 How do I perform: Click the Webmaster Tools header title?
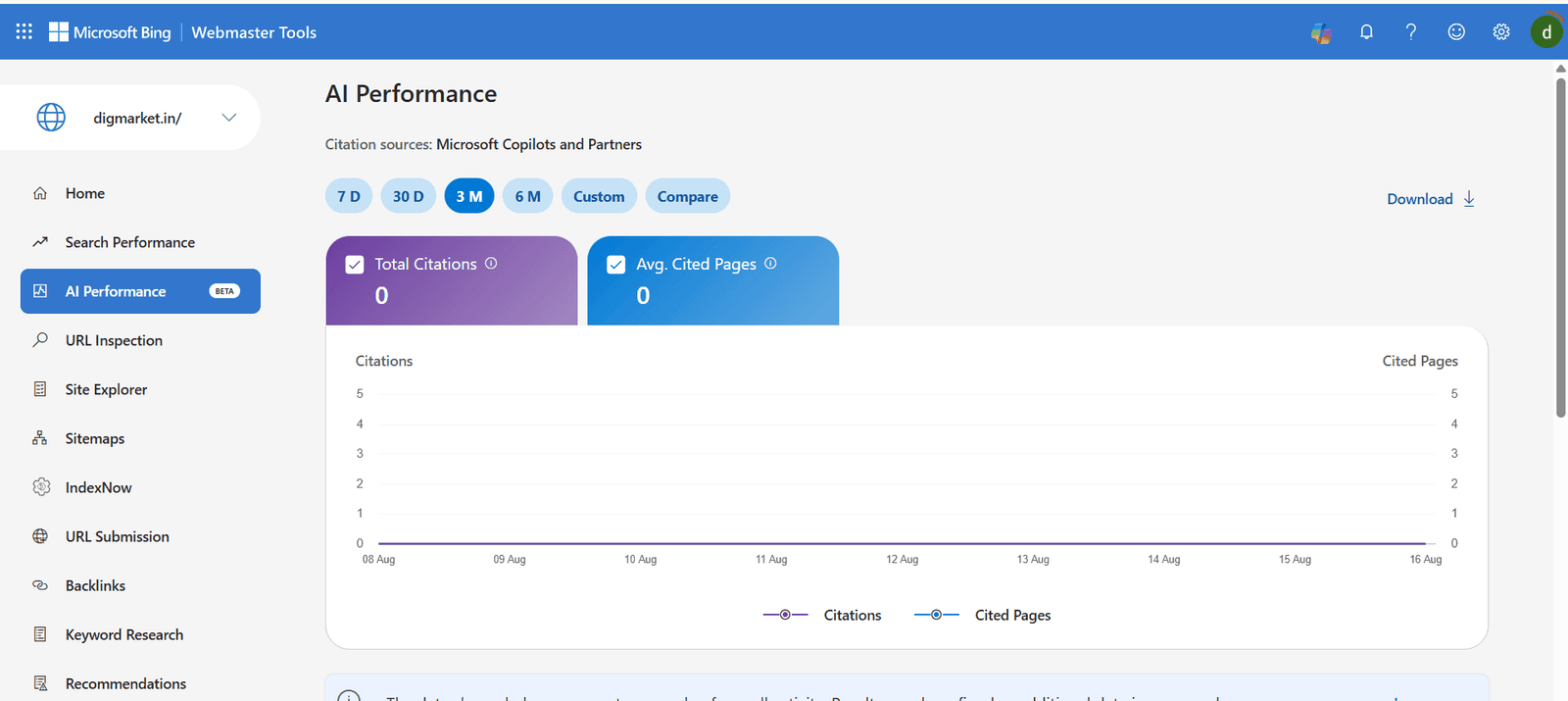[x=254, y=32]
